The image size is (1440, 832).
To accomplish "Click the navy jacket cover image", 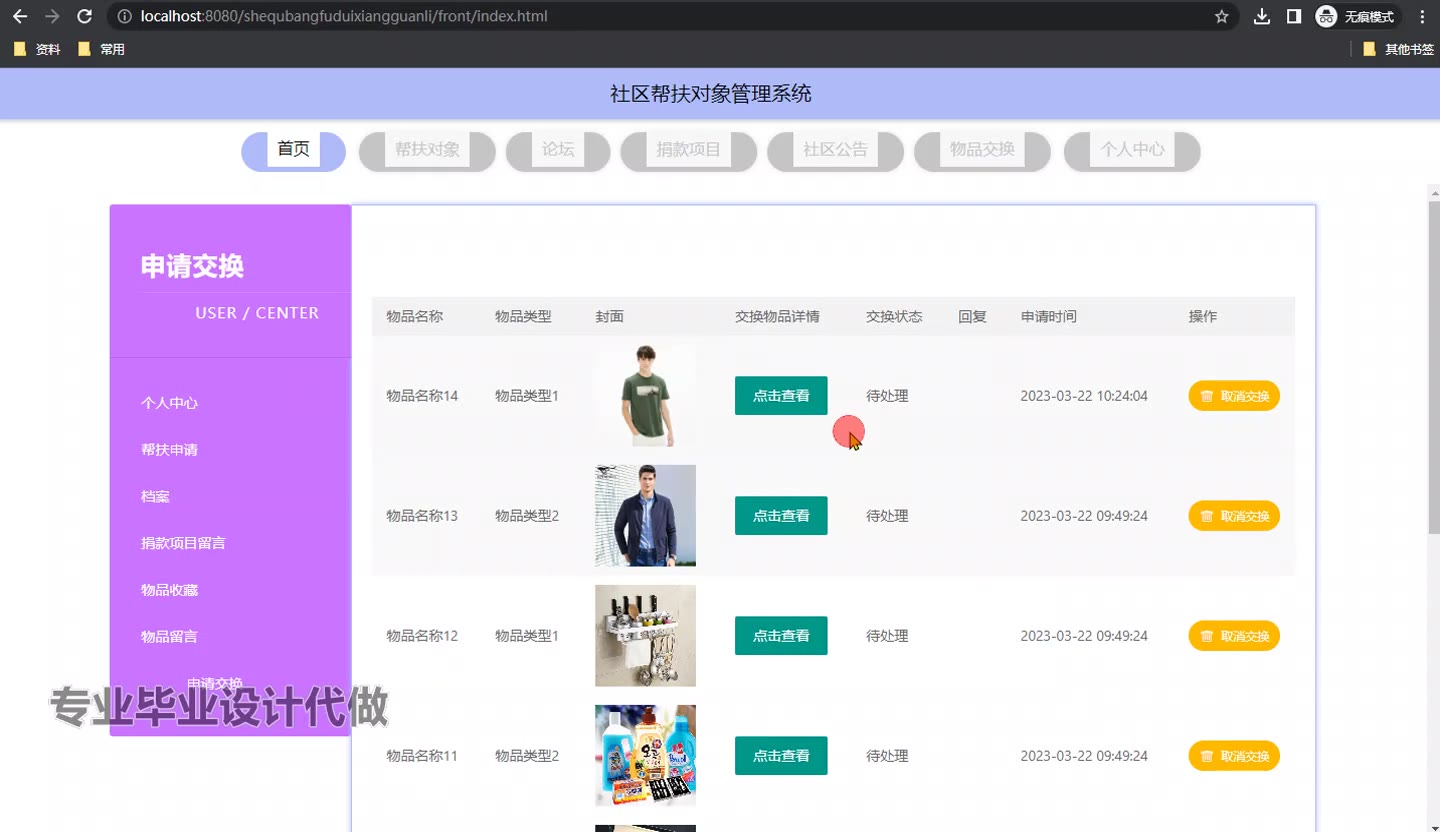I will click(645, 516).
